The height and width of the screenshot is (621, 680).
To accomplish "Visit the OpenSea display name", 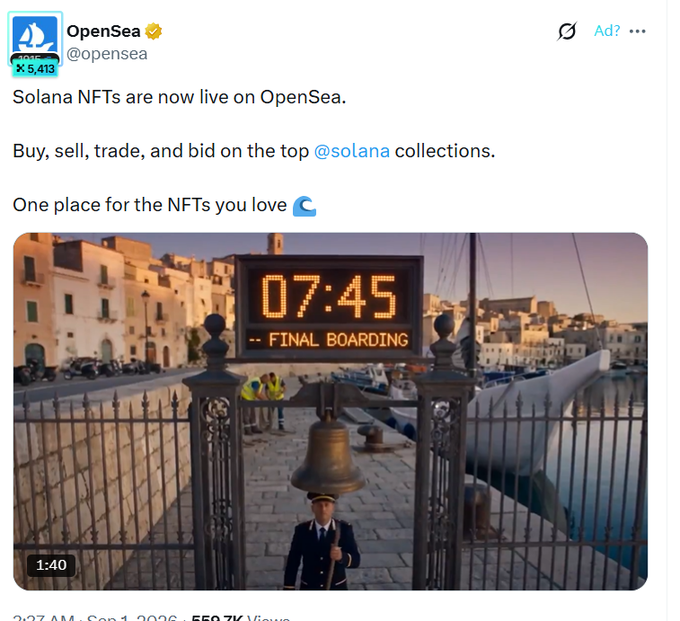I will tap(103, 31).
